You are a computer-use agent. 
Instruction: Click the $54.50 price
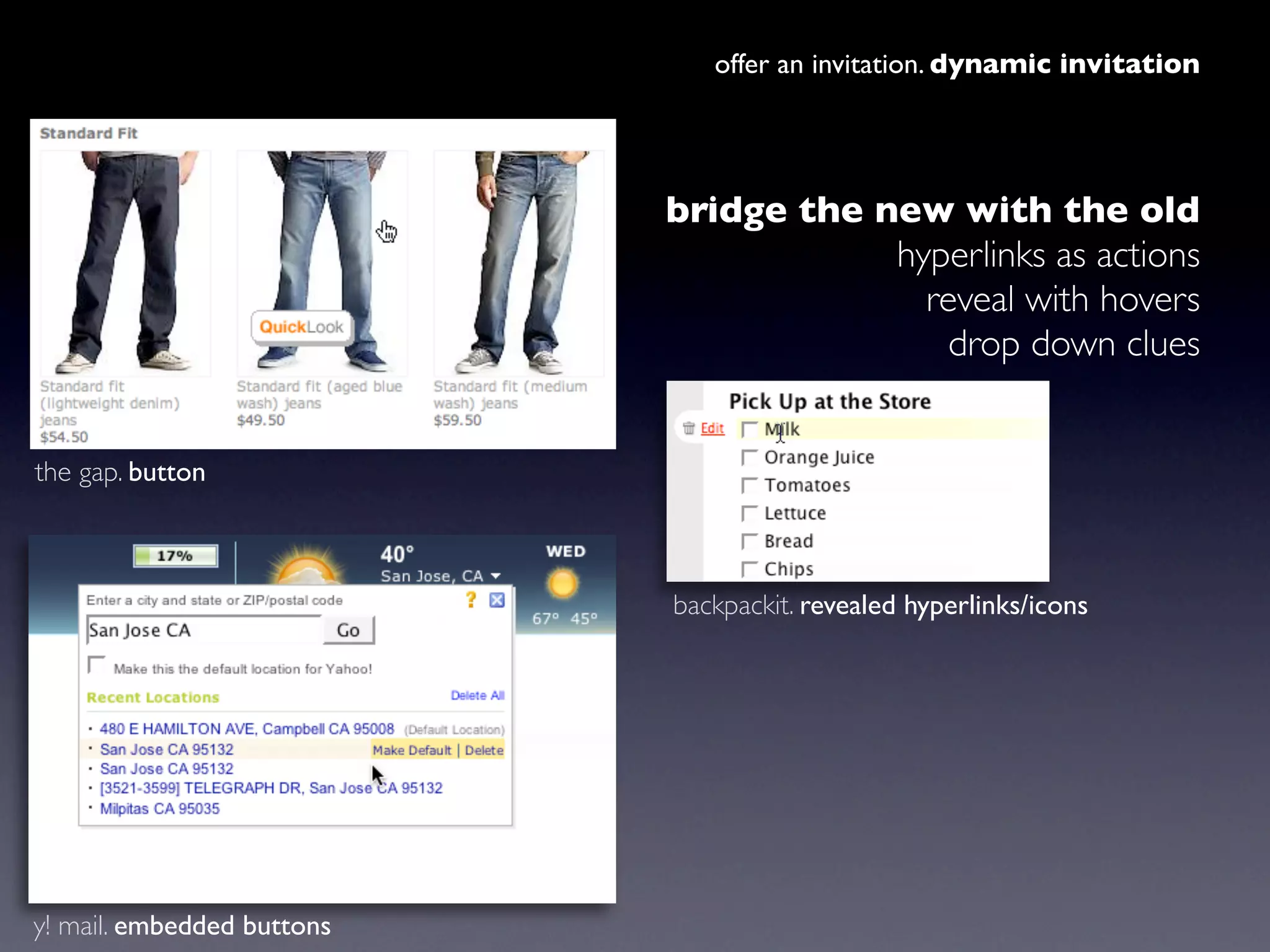point(64,437)
